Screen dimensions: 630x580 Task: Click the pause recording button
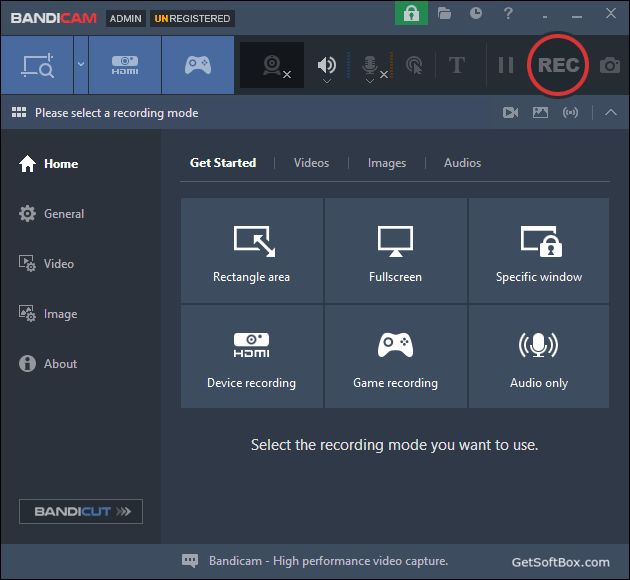(506, 65)
